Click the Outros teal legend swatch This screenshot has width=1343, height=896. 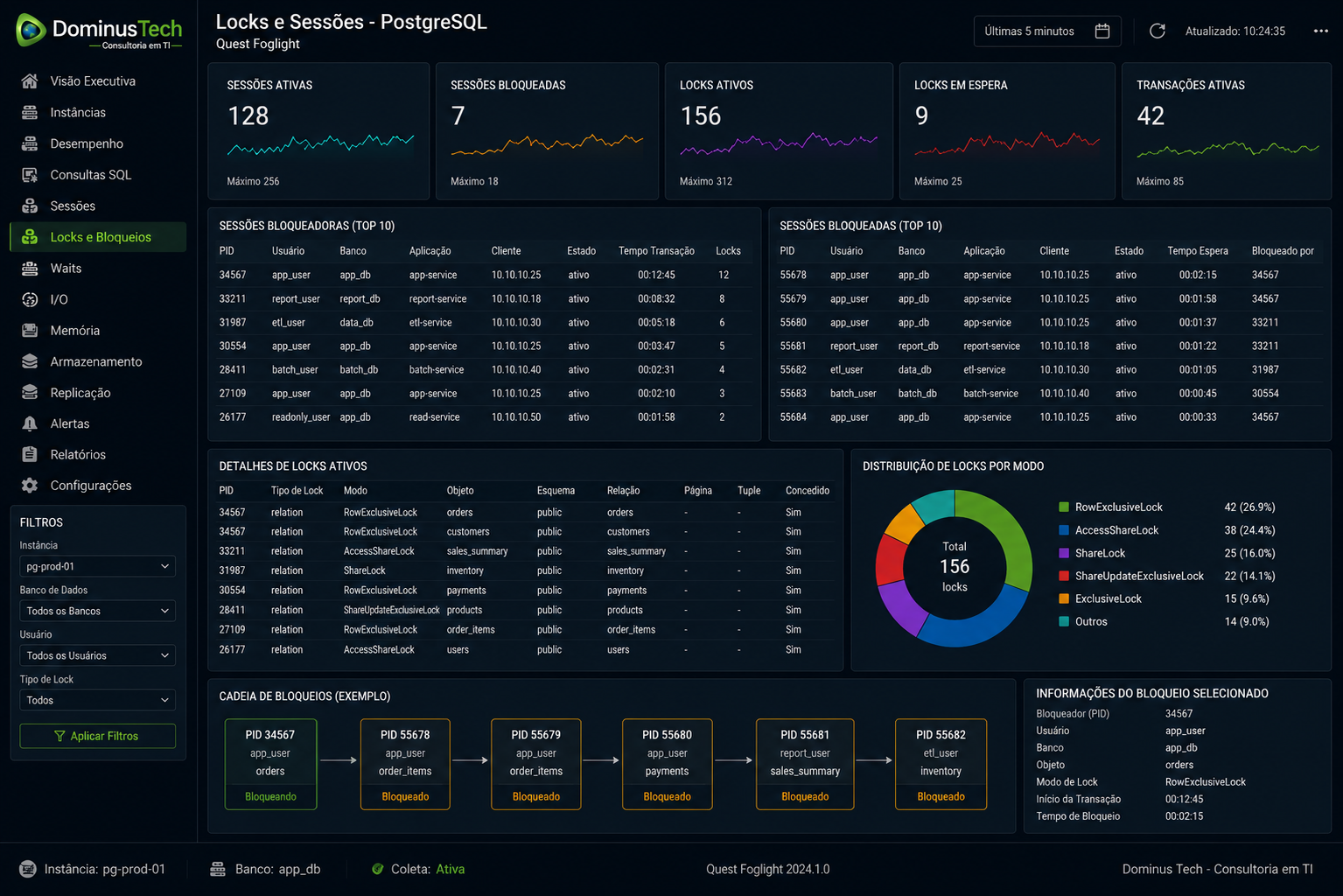pos(1064,621)
